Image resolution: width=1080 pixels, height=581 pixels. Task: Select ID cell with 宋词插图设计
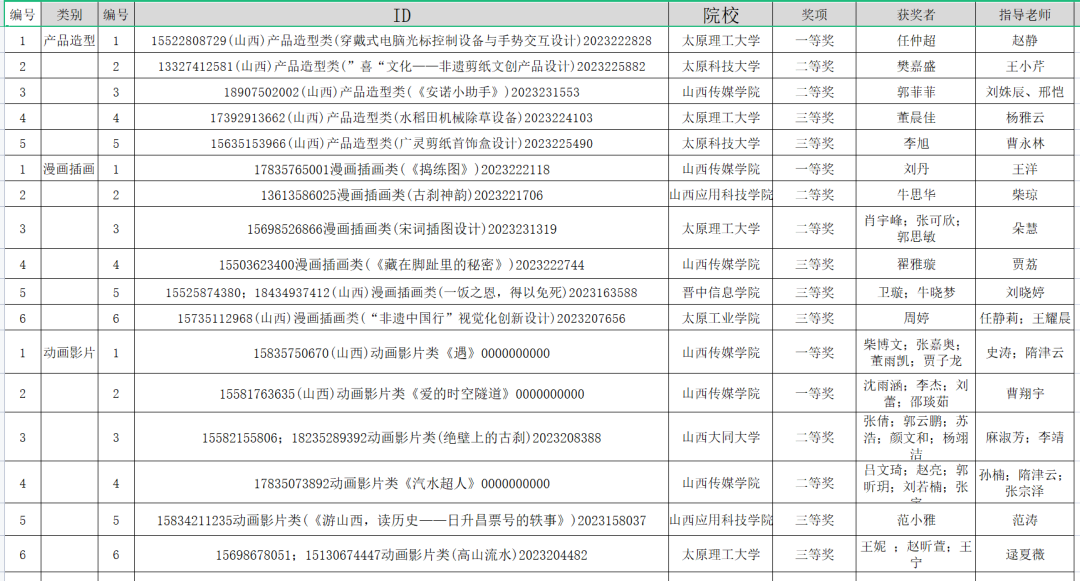click(x=402, y=229)
